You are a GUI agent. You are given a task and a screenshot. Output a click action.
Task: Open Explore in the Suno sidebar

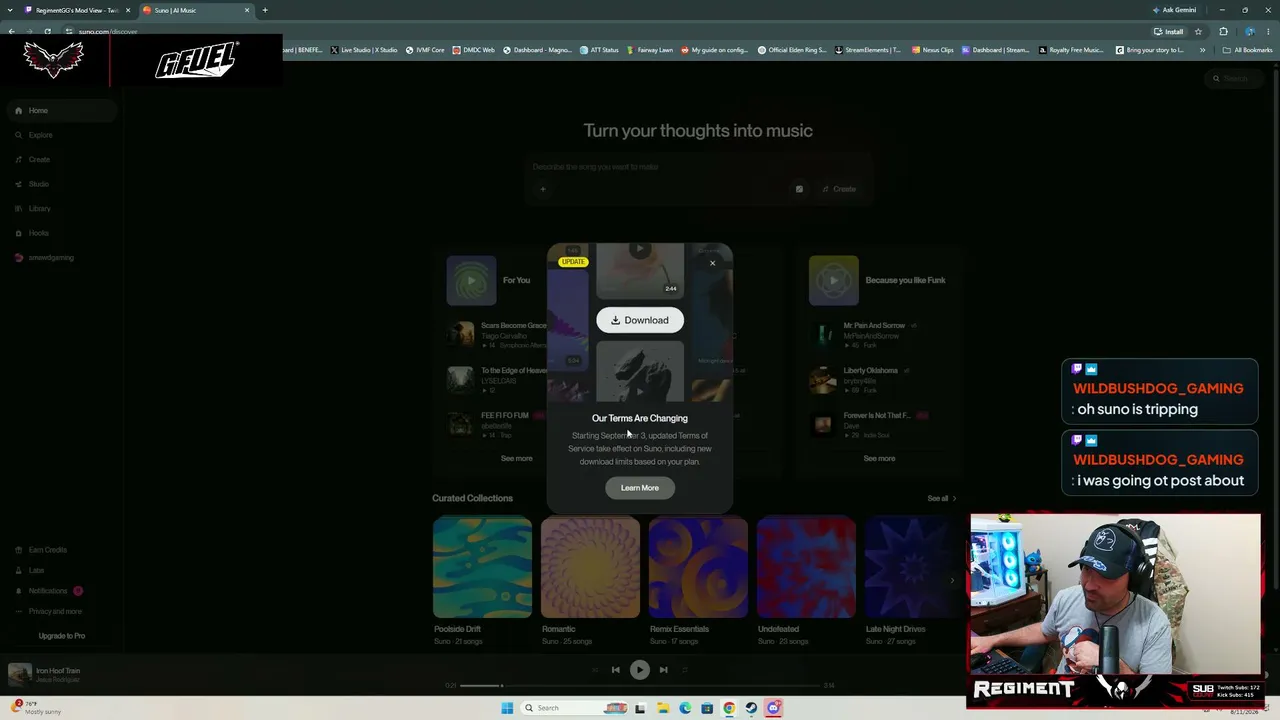[x=40, y=135]
